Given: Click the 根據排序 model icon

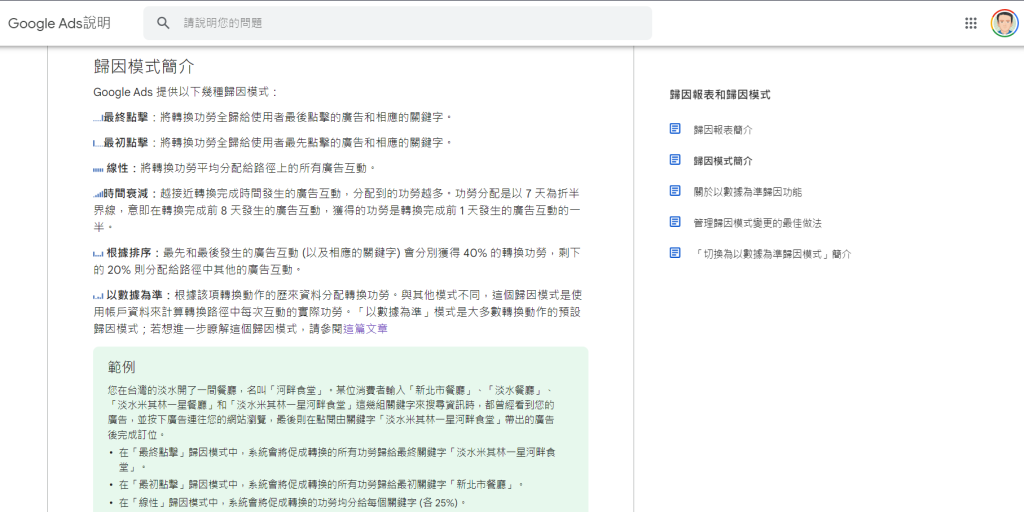Looking at the screenshot, I should coord(98,254).
